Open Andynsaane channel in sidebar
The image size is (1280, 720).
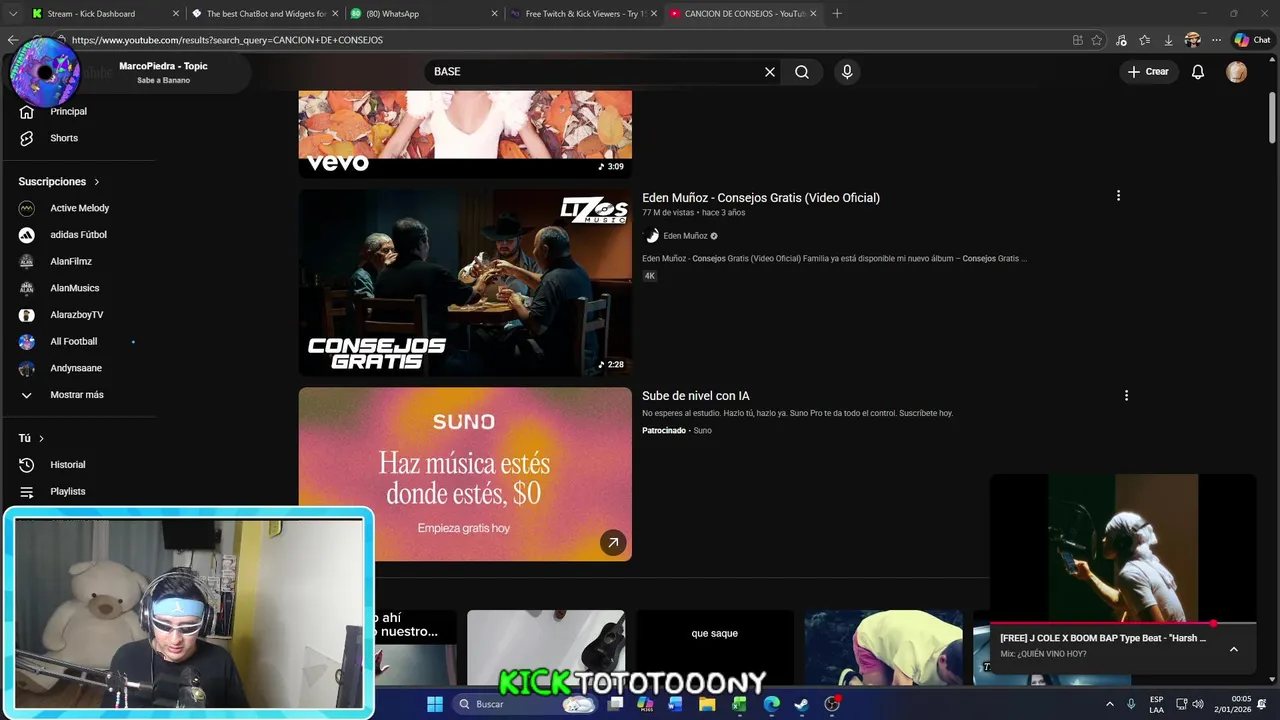(x=76, y=368)
